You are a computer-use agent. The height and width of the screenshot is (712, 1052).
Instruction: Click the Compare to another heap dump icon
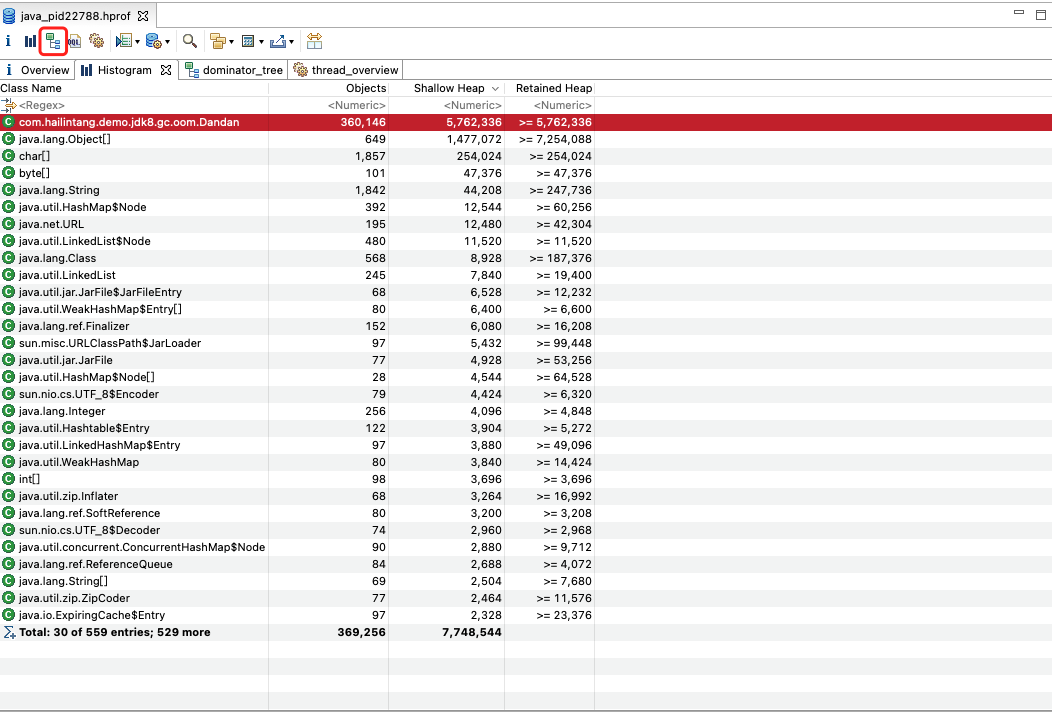315,41
